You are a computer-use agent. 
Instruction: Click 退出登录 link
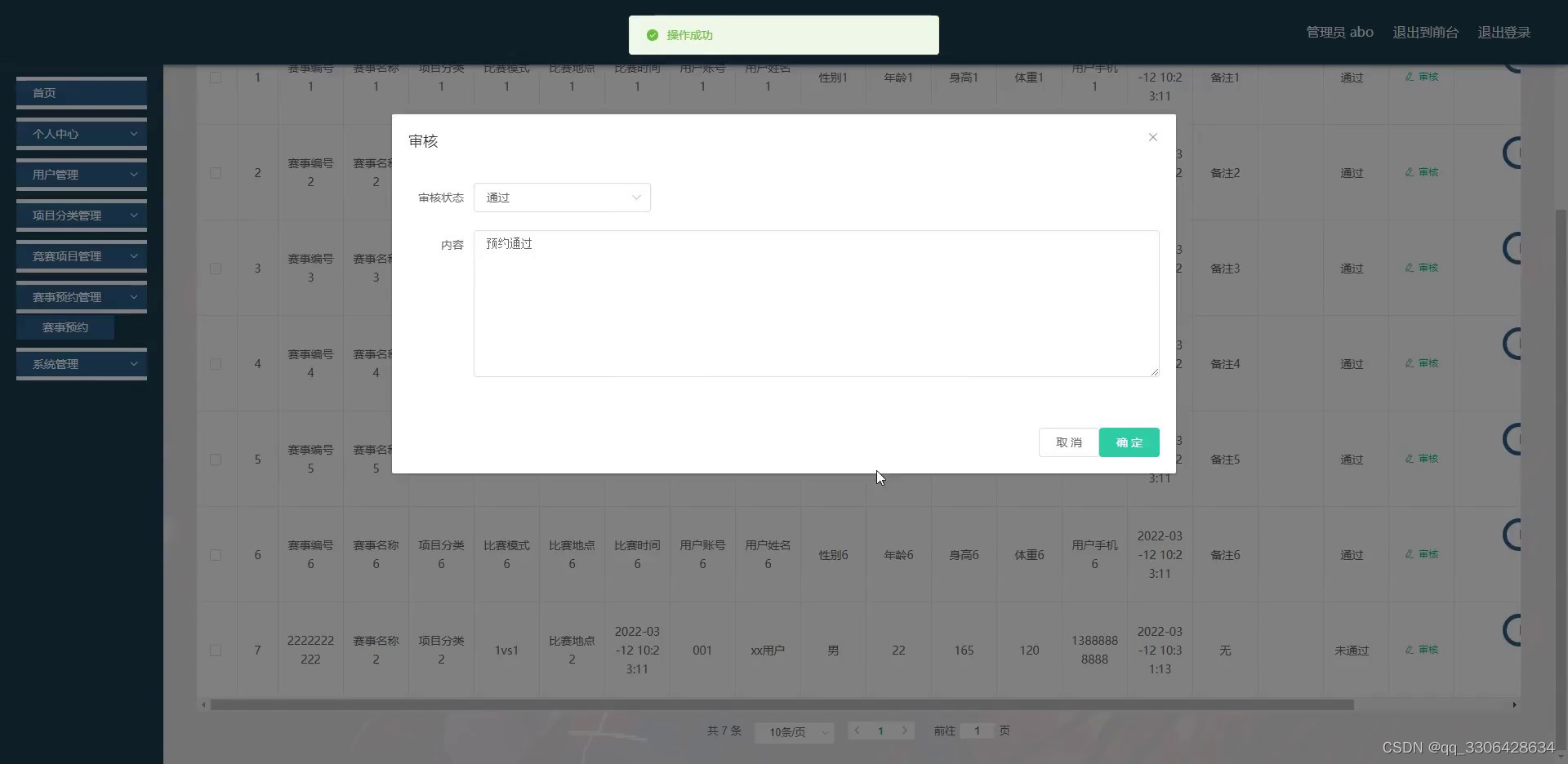(1503, 33)
